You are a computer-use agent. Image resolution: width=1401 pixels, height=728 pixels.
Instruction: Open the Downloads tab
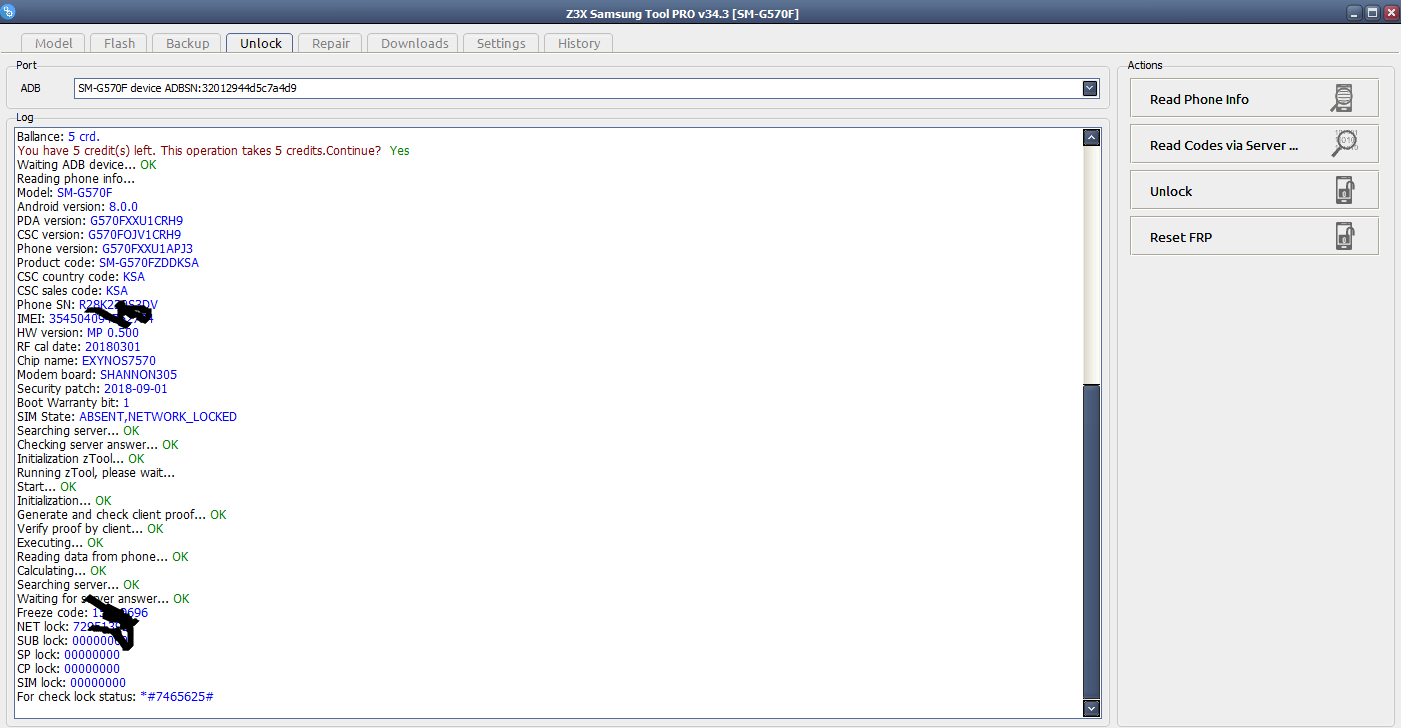(x=414, y=43)
